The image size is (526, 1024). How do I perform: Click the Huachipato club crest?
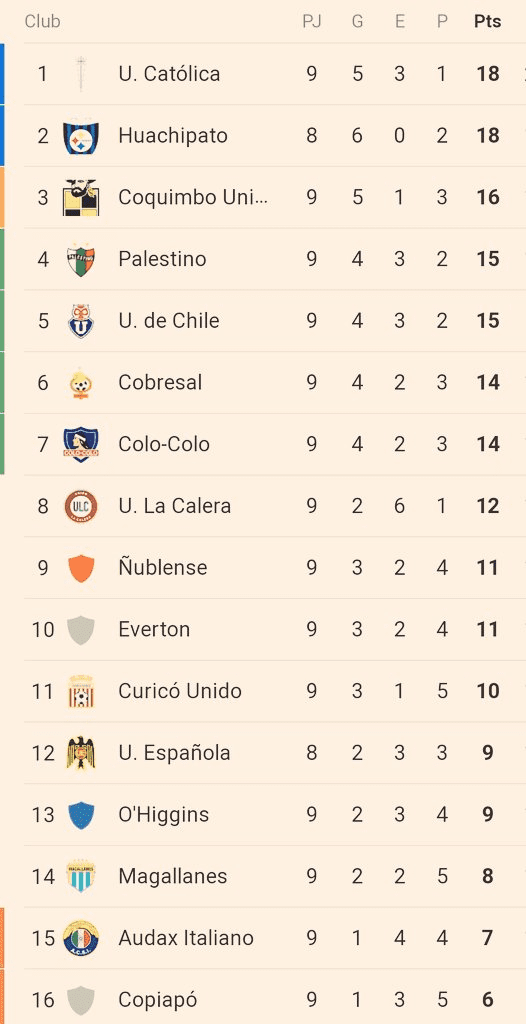click(81, 136)
